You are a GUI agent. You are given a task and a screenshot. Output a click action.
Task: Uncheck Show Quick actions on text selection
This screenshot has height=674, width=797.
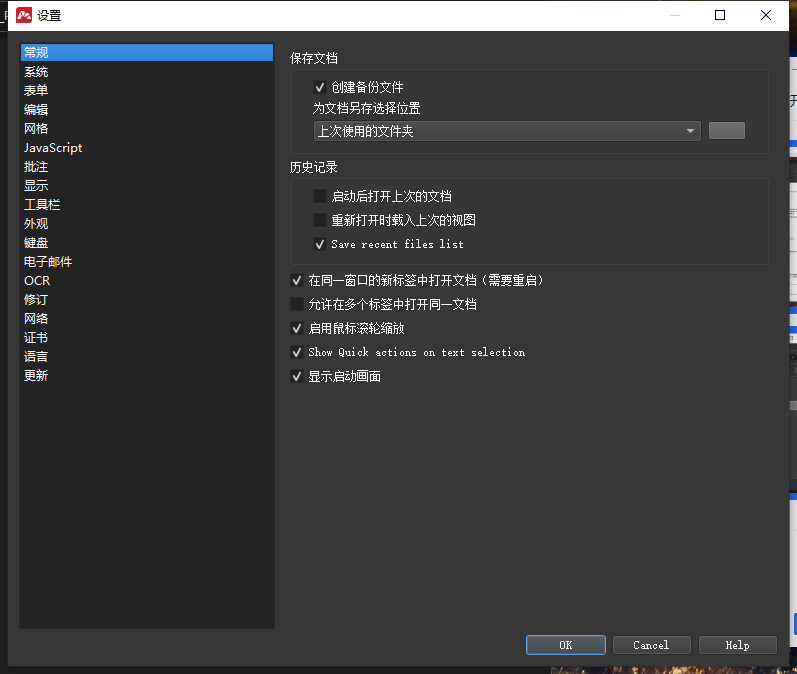(x=297, y=352)
